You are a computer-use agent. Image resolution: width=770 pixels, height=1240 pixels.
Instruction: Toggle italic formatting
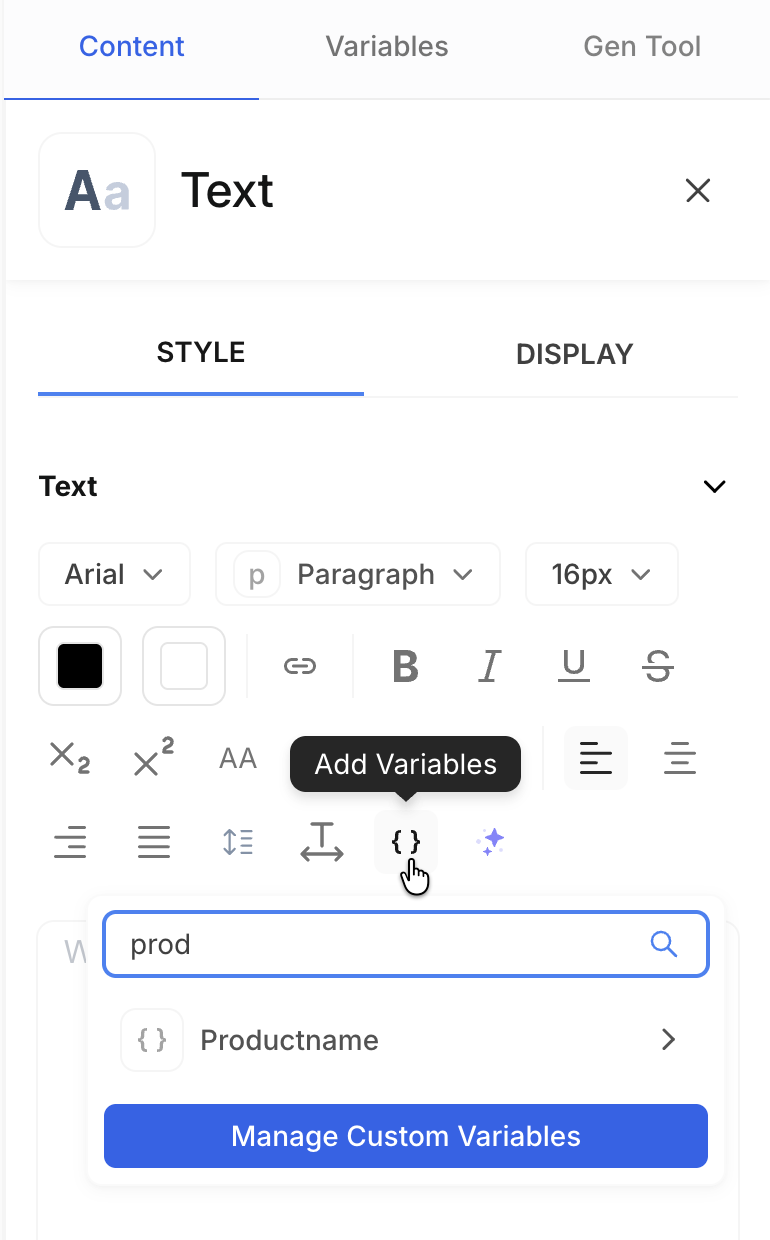[x=489, y=666]
